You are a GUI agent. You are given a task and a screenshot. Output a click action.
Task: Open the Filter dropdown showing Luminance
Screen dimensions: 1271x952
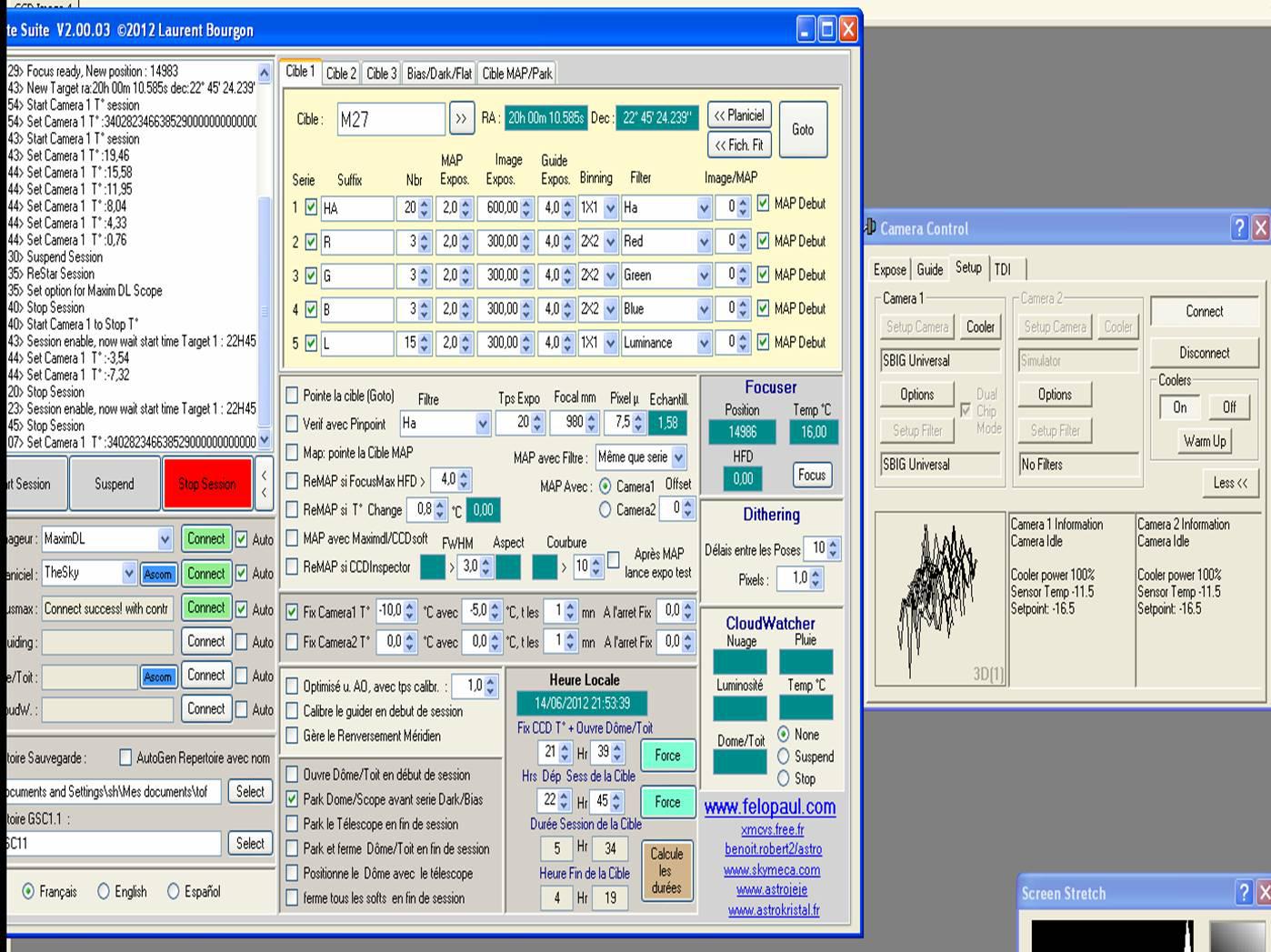click(x=704, y=344)
